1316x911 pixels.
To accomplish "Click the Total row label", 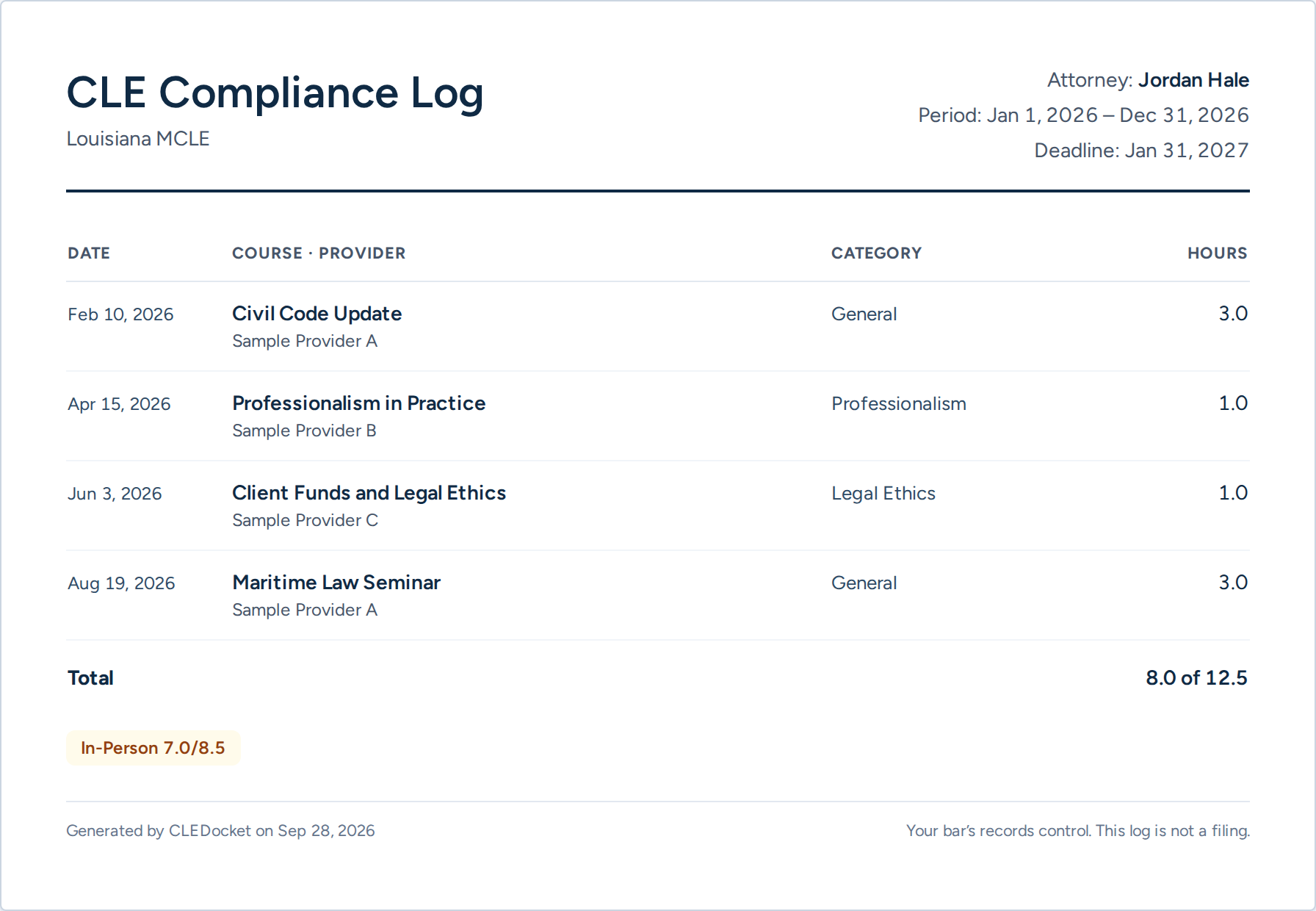I will click(90, 678).
